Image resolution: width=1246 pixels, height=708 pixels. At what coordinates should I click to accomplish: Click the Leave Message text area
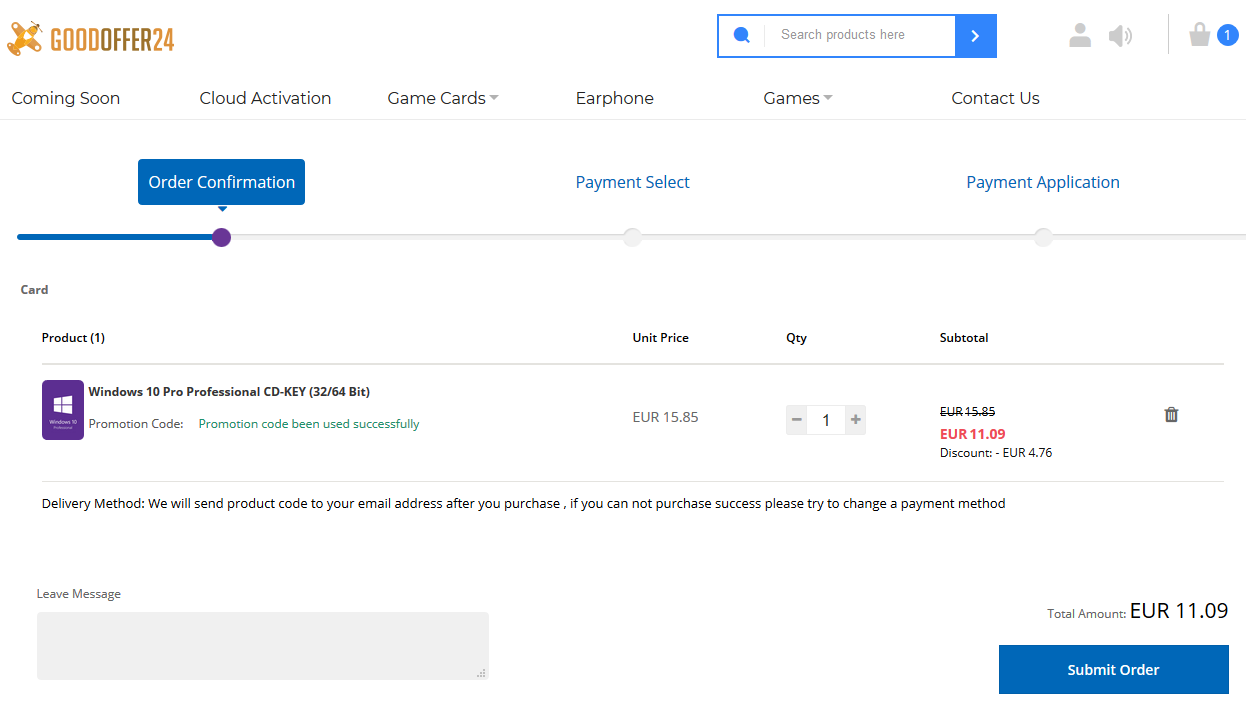[x=263, y=646]
